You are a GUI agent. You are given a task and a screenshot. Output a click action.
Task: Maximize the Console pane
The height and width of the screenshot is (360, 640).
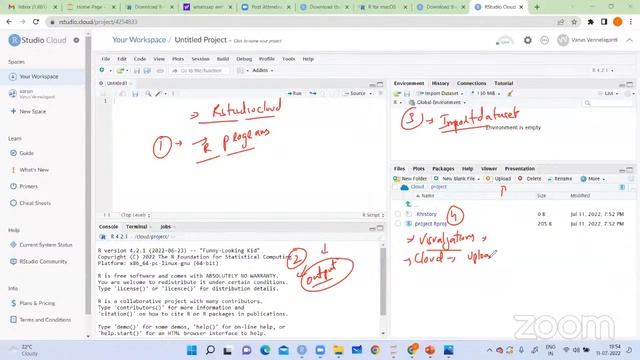(x=380, y=228)
